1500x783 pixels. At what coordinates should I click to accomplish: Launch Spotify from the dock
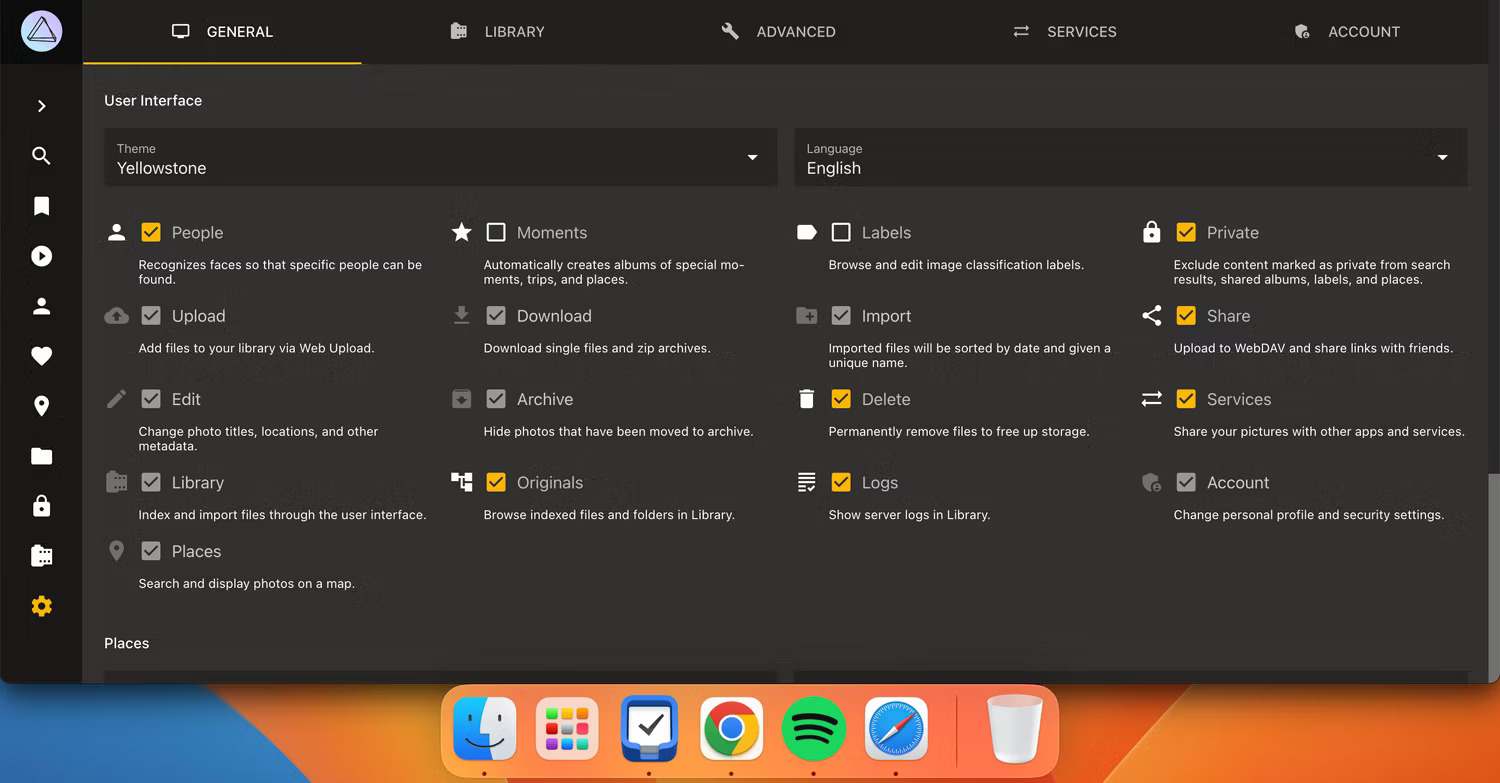coord(813,729)
